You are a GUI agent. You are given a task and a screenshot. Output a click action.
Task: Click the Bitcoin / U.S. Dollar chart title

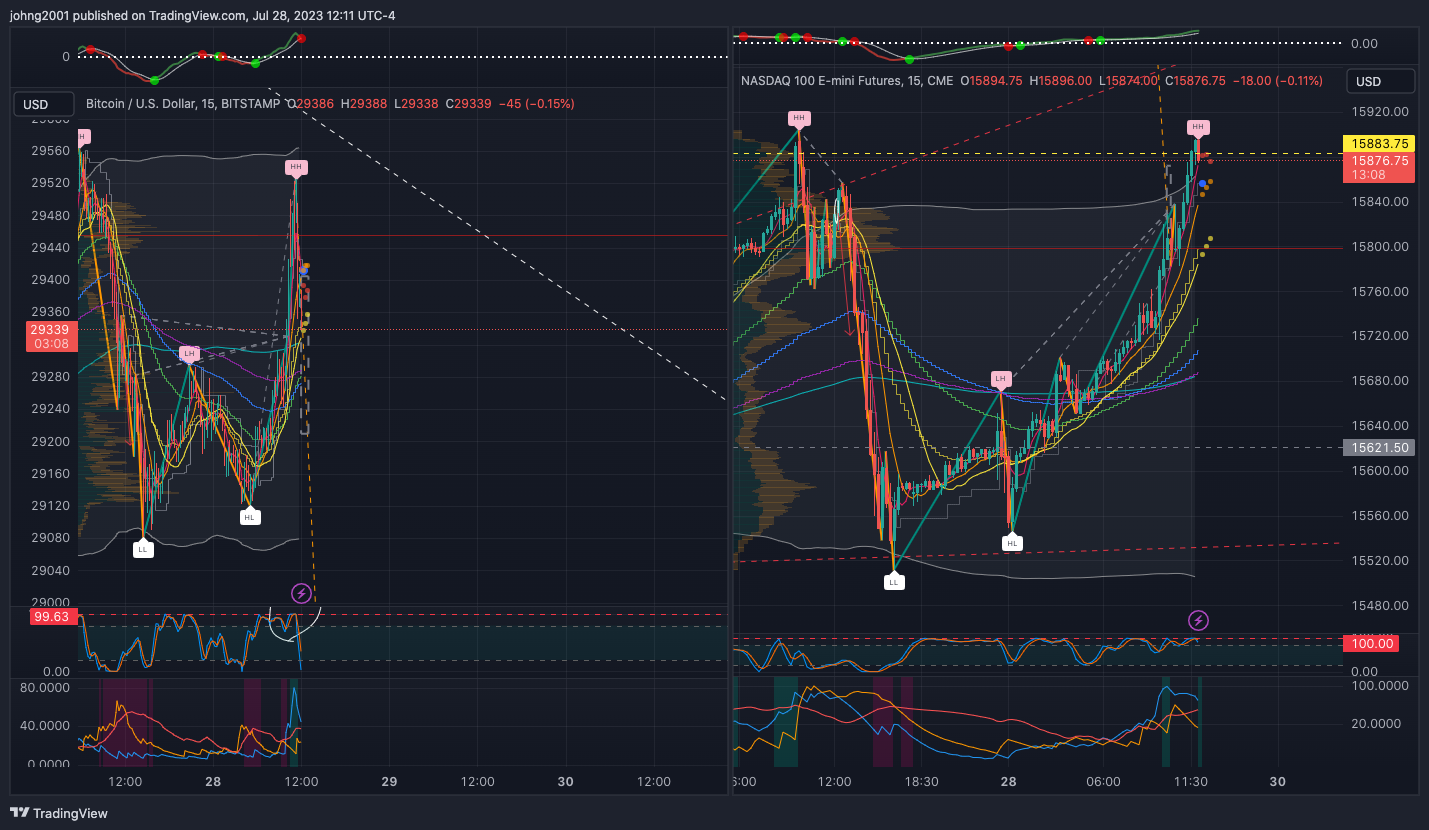click(183, 104)
